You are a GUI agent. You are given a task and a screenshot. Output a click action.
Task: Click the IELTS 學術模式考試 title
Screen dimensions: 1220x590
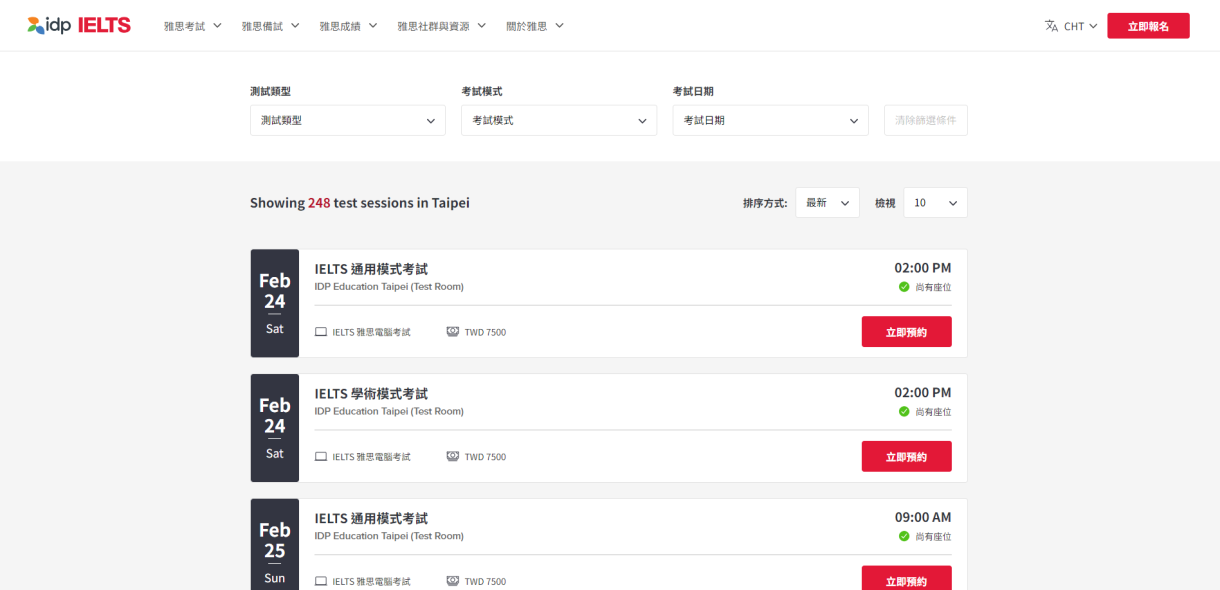tap(371, 394)
